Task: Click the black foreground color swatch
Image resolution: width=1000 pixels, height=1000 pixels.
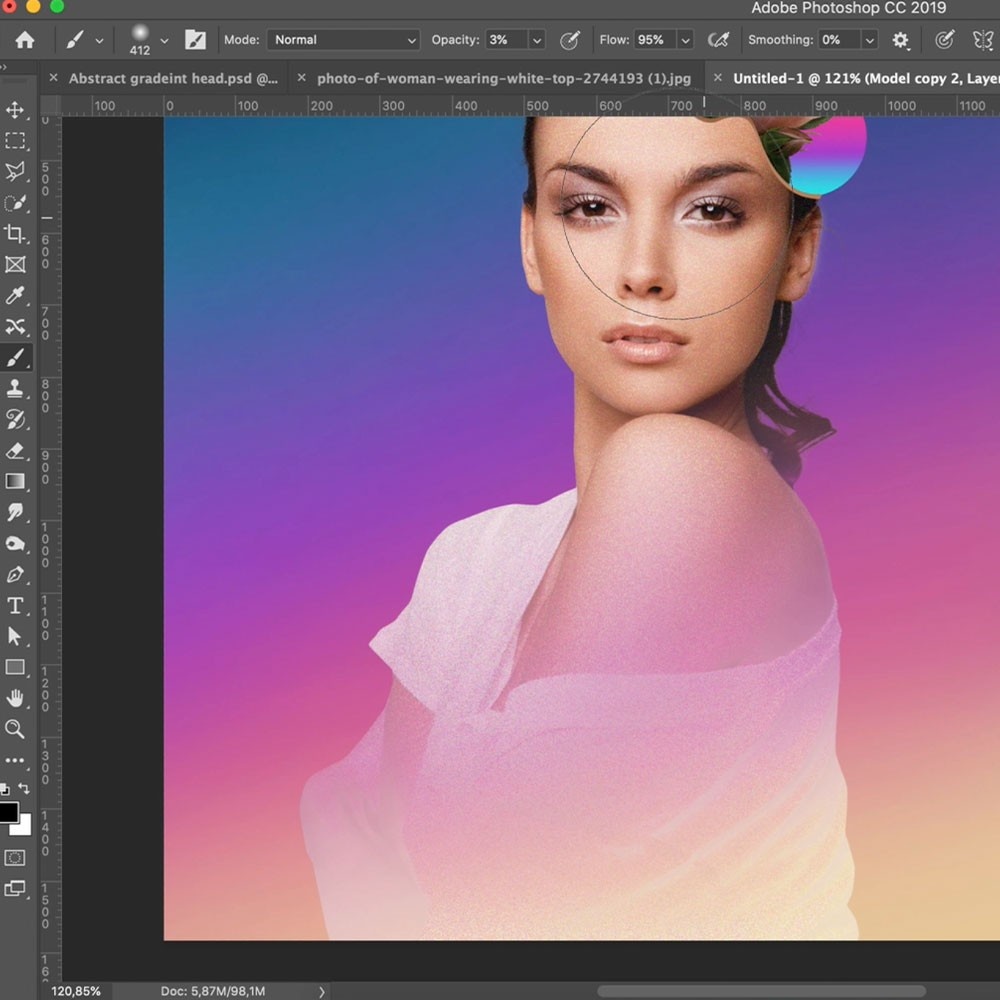Action: coord(9,811)
